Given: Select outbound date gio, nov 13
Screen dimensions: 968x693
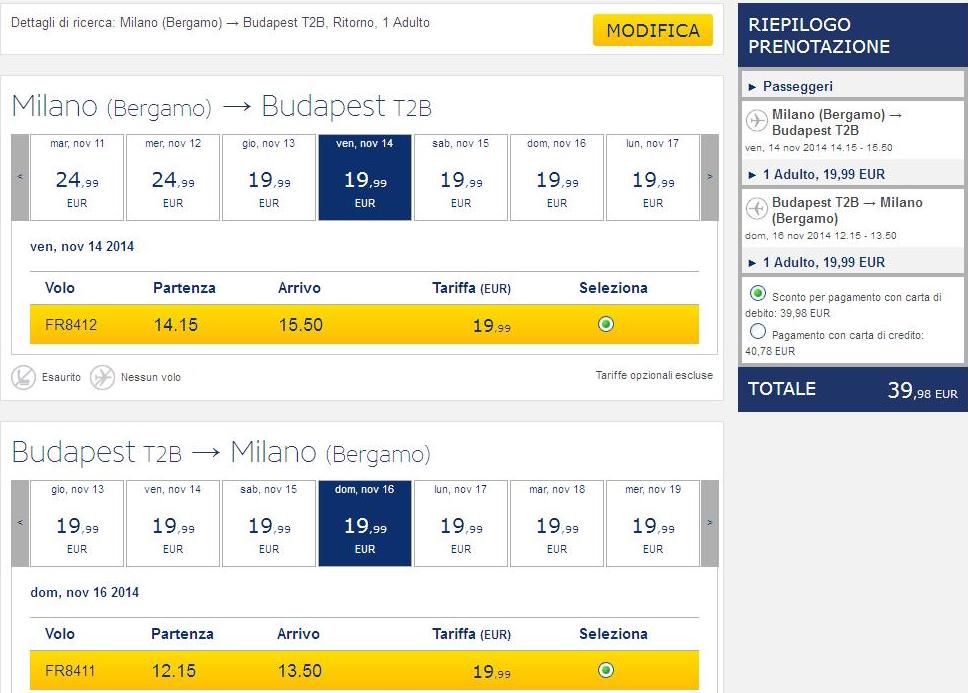Looking at the screenshot, I should (x=269, y=177).
